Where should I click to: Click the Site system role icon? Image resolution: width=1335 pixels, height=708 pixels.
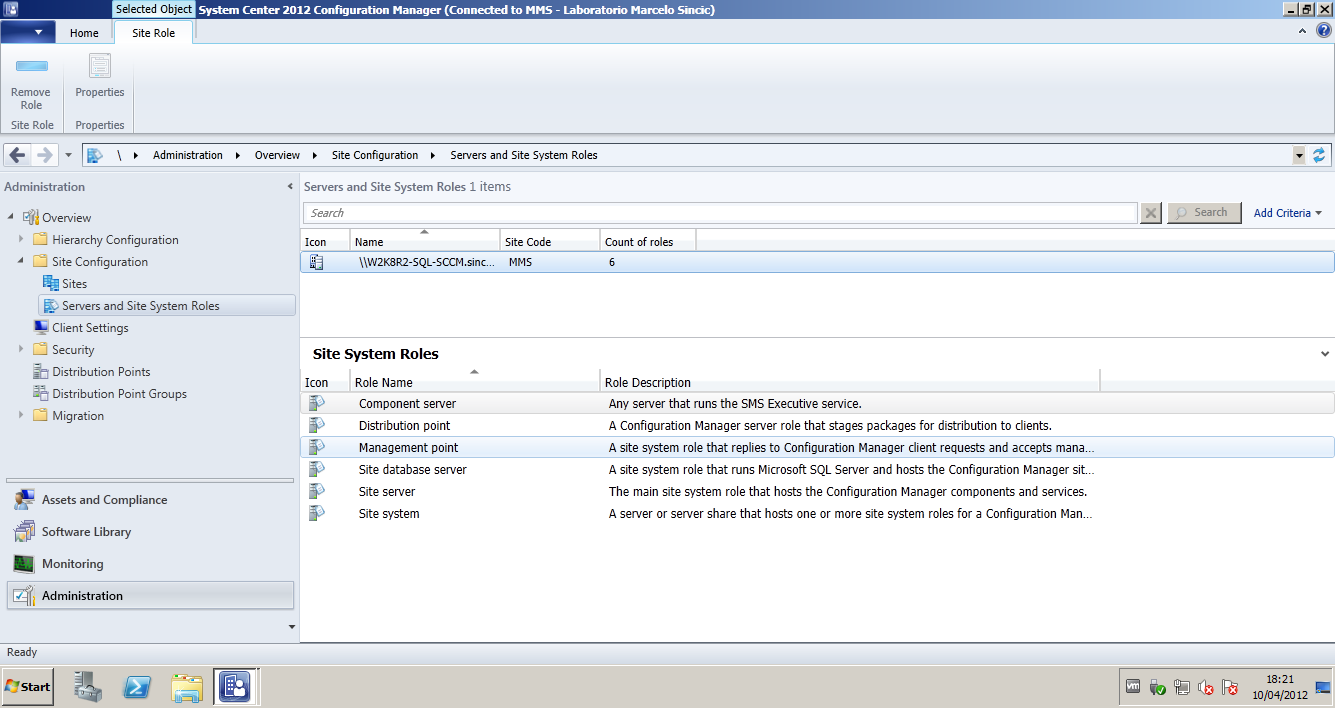pyautogui.click(x=316, y=513)
